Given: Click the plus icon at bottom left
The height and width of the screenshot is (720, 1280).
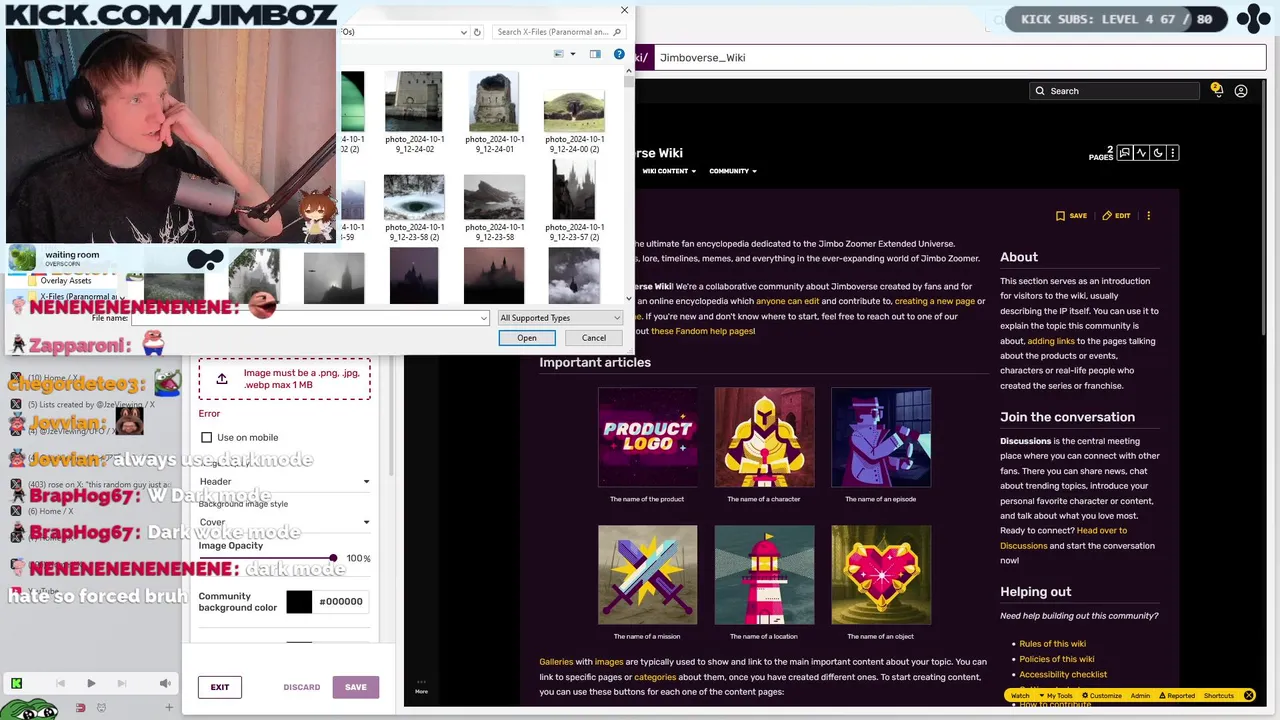Looking at the screenshot, I should [x=169, y=708].
